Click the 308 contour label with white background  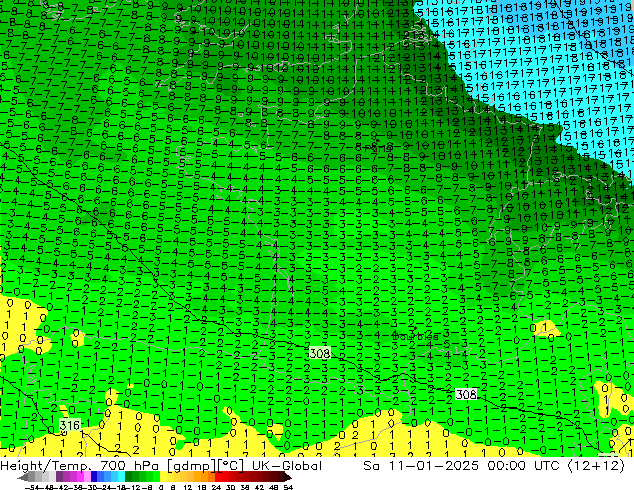click(x=466, y=394)
